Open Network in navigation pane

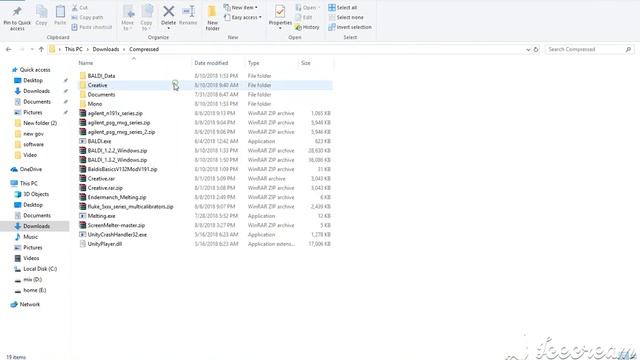click(30, 304)
